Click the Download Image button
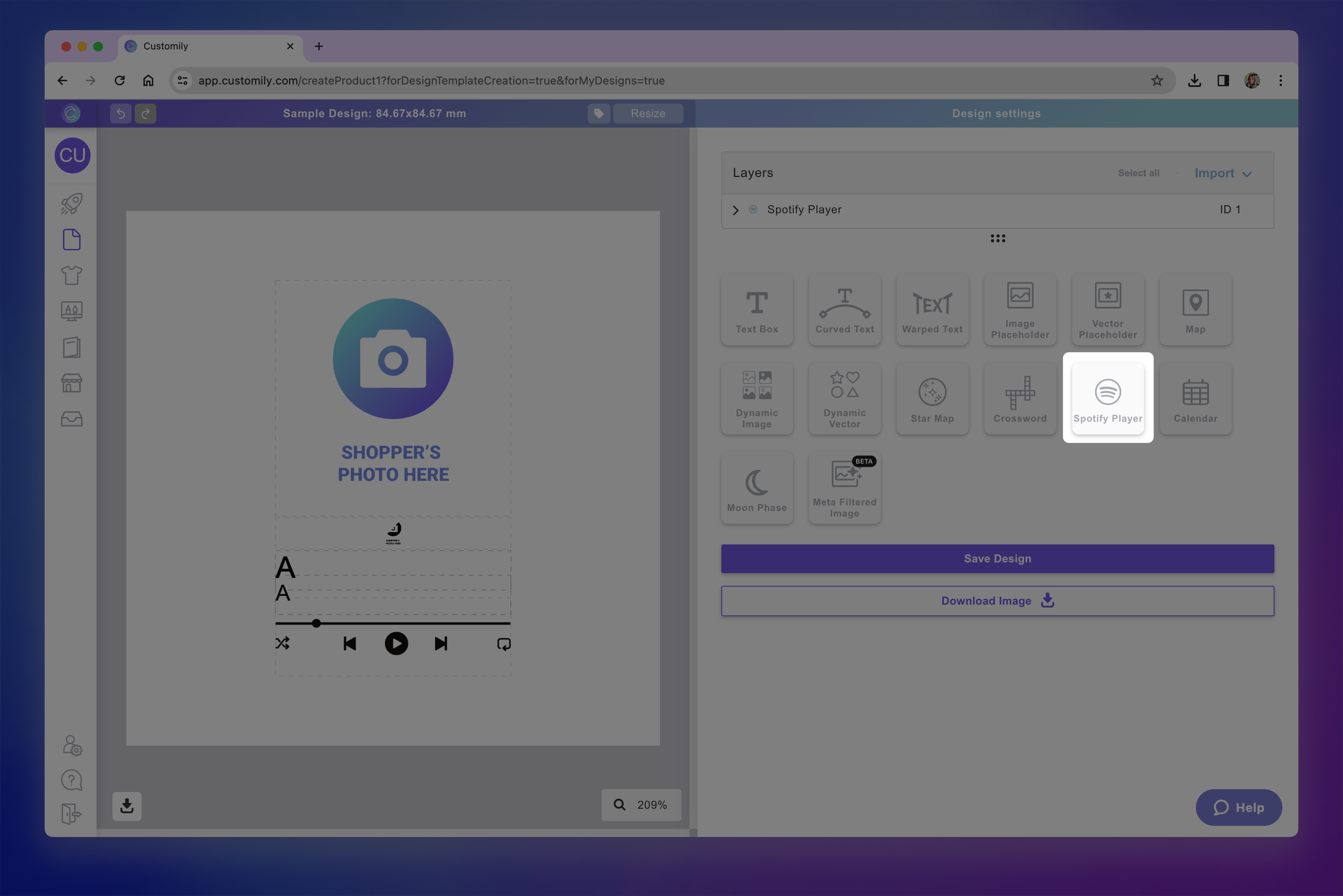The image size is (1343, 896). [x=997, y=601]
